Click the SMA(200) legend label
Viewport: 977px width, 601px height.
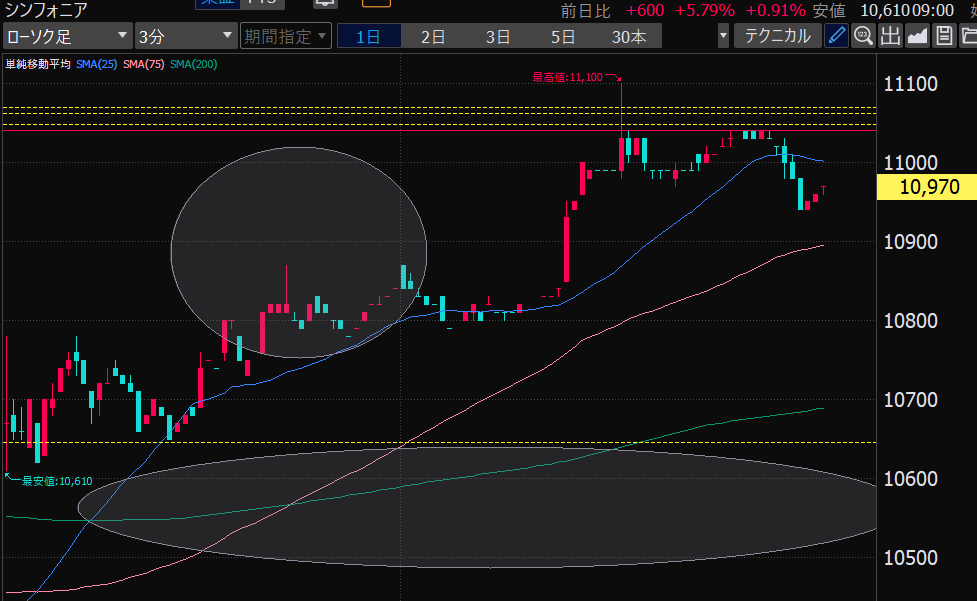point(193,64)
